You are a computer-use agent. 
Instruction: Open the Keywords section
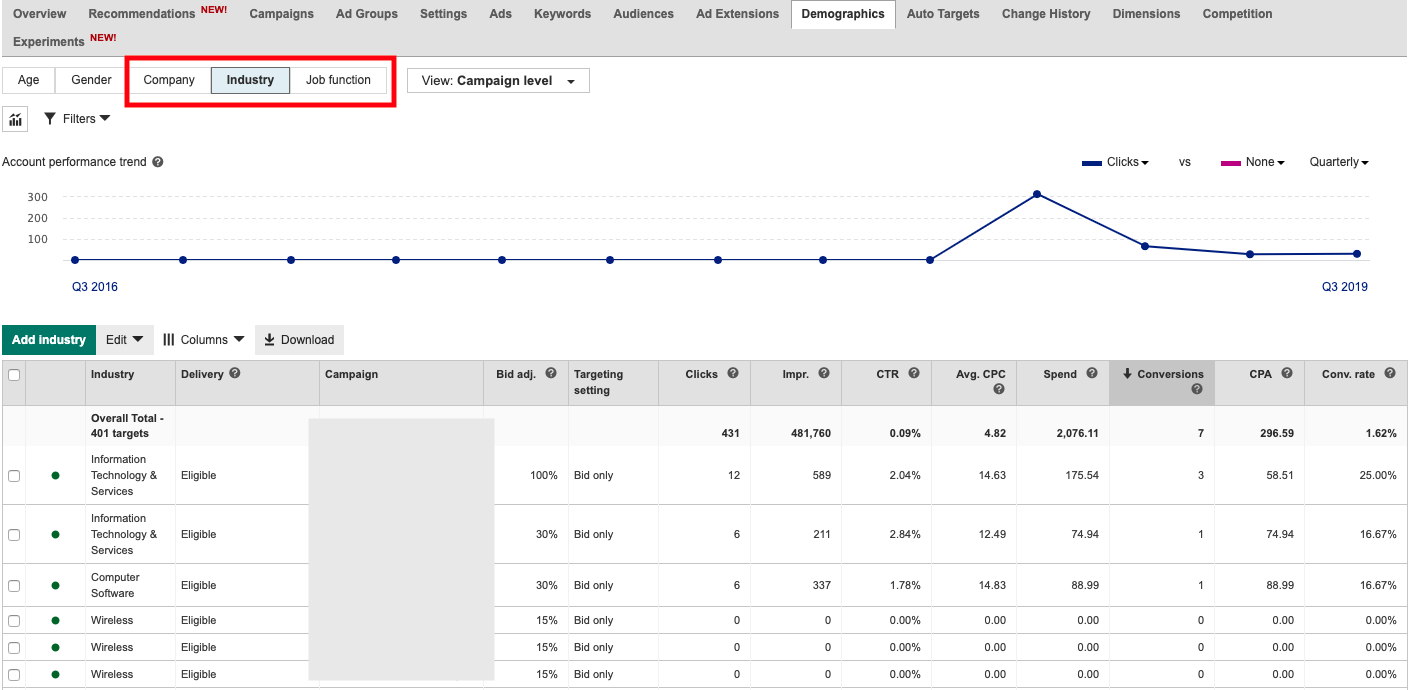(x=561, y=14)
